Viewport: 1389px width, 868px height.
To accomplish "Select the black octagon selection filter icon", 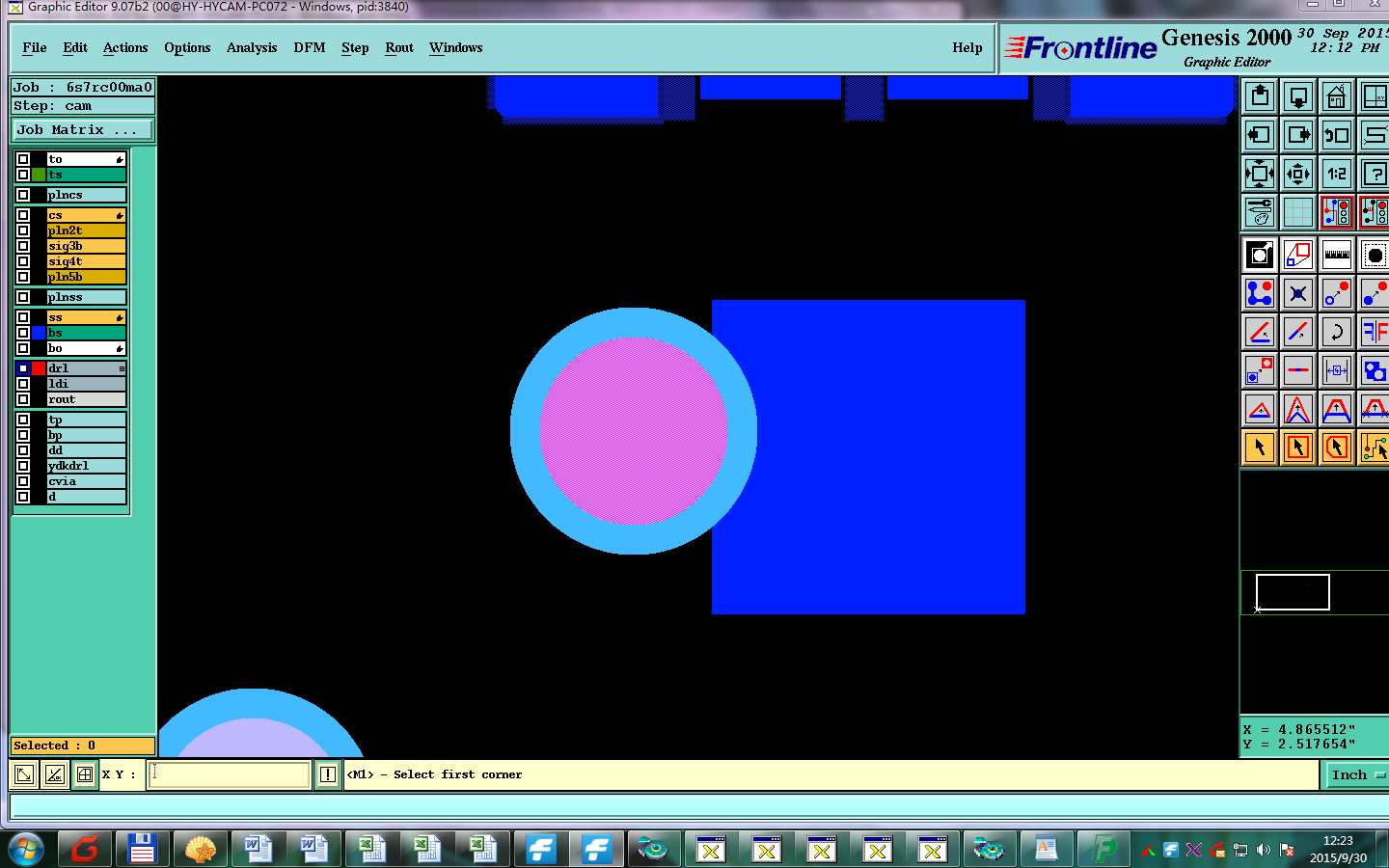I will pos(1374,255).
